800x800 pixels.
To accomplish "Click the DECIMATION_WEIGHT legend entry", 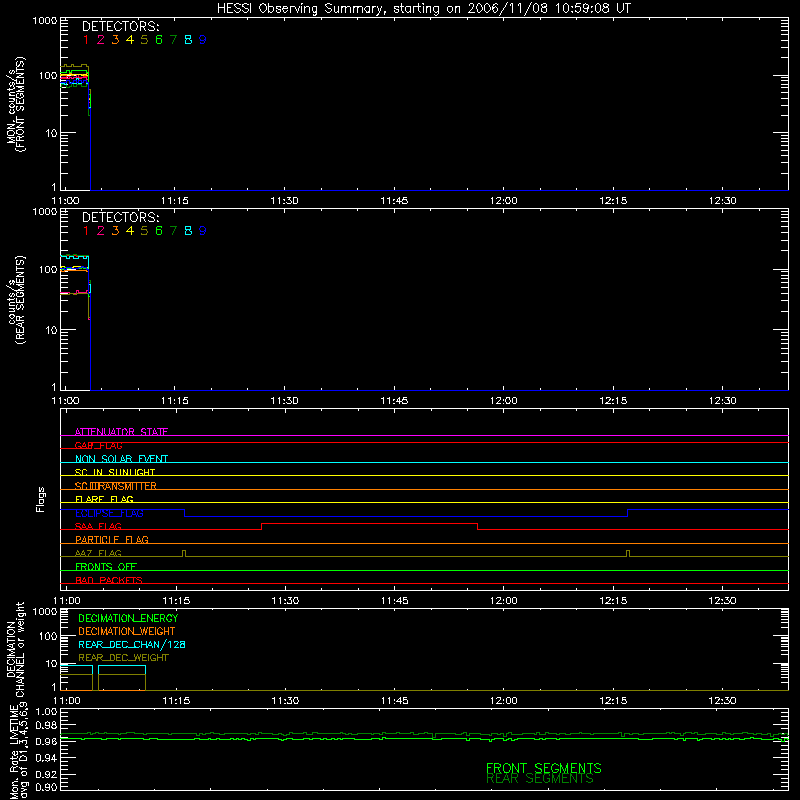I will 127,631.
